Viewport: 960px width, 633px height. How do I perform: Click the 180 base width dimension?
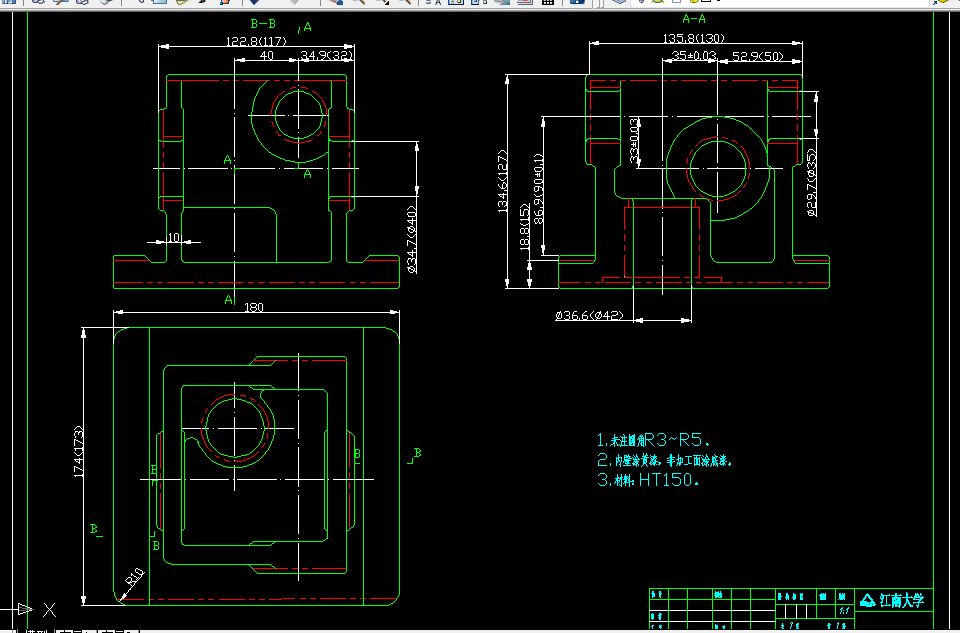pyautogui.click(x=254, y=307)
